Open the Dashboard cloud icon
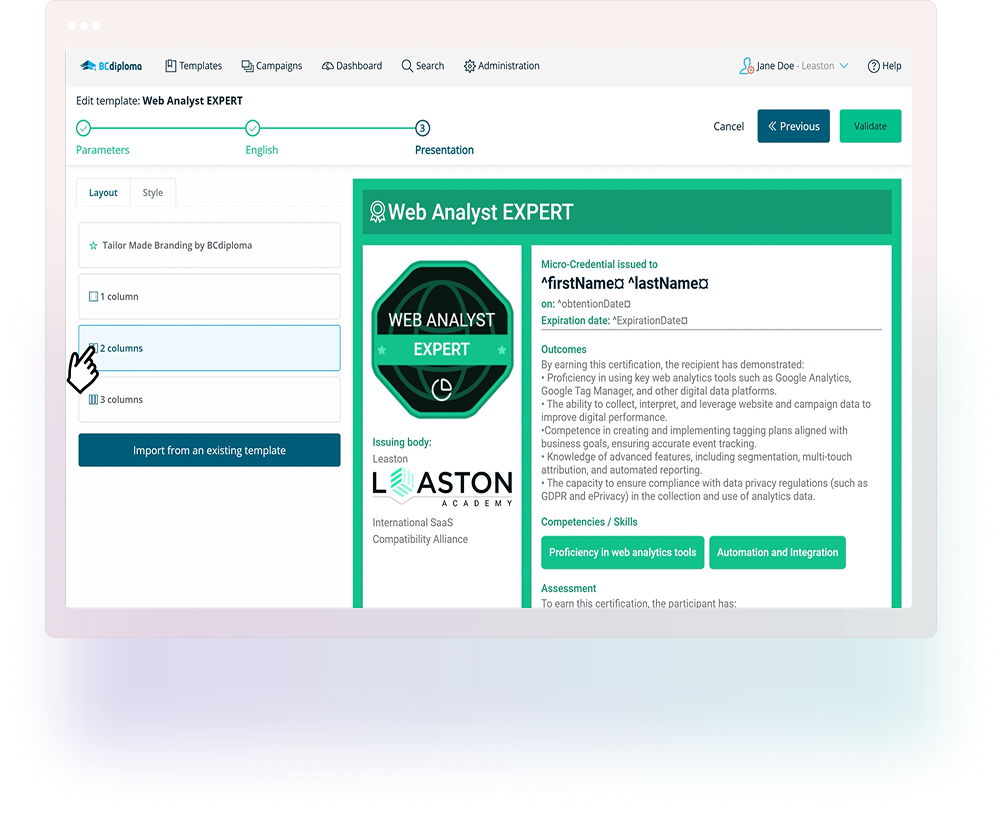This screenshot has width=1005, height=815. point(327,66)
